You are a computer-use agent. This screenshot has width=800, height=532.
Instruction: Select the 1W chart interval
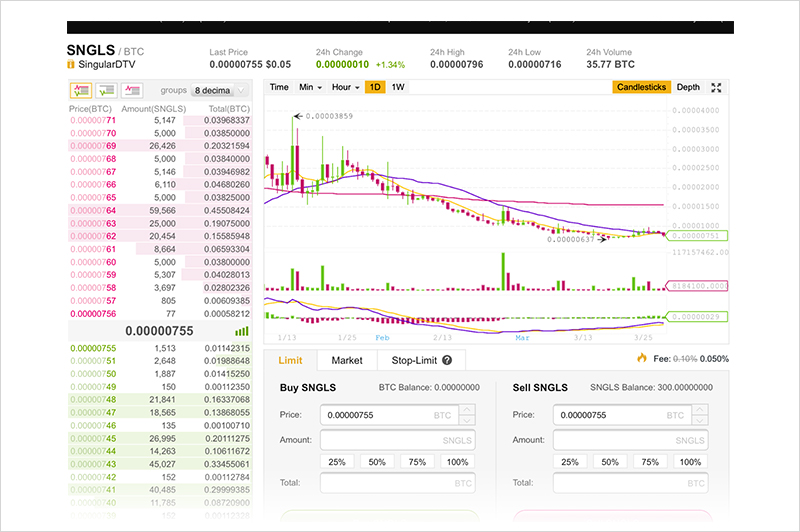398,87
